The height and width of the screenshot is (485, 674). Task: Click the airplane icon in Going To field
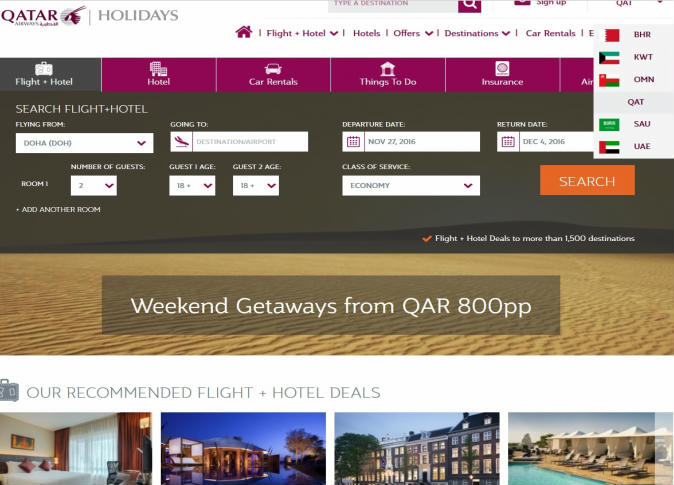coord(181,141)
